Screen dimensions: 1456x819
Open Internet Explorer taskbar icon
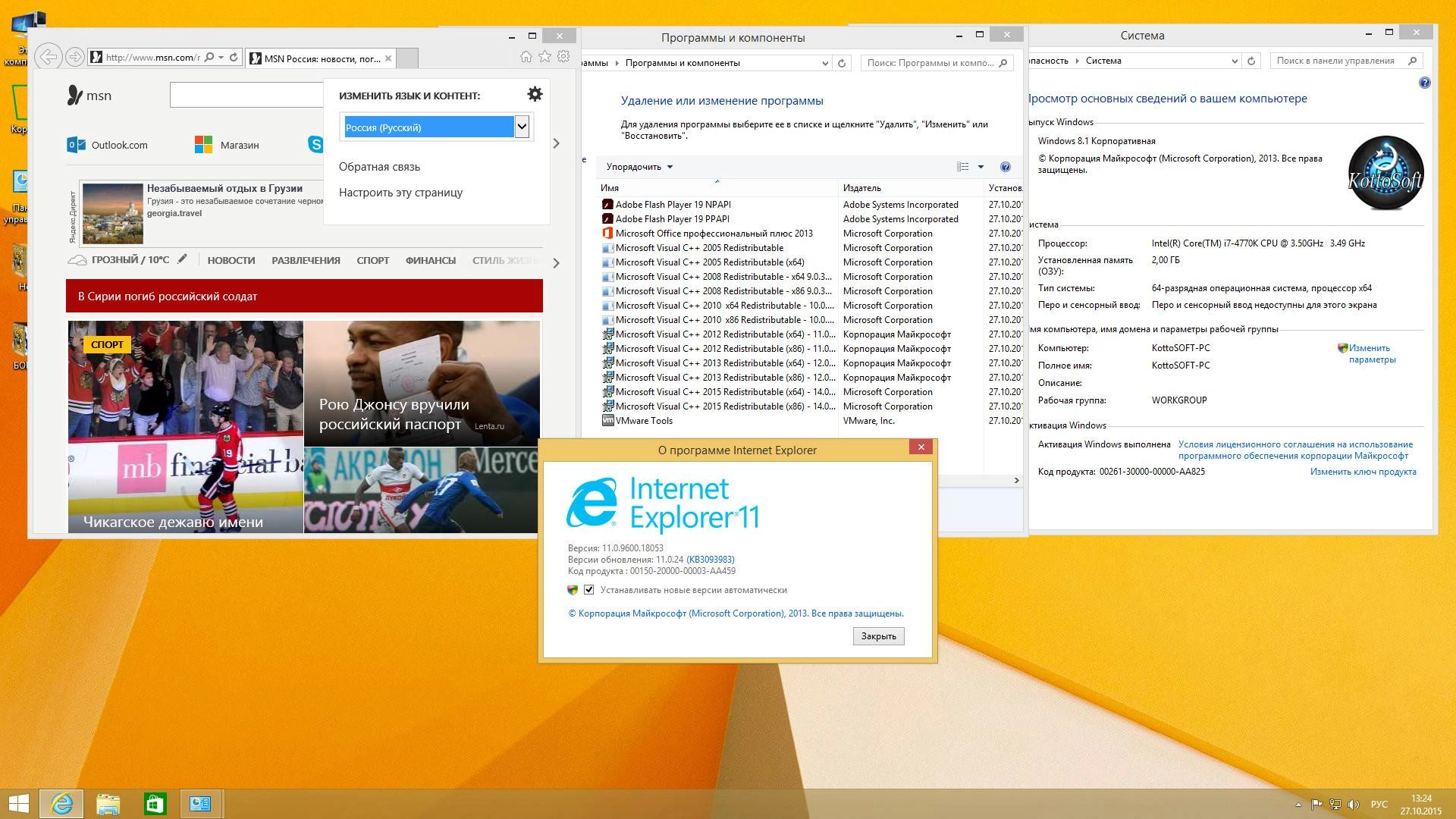click(x=61, y=804)
